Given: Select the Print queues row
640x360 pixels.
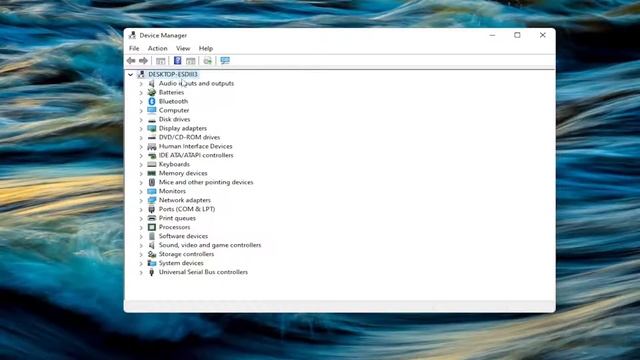Looking at the screenshot, I should pyautogui.click(x=177, y=218).
